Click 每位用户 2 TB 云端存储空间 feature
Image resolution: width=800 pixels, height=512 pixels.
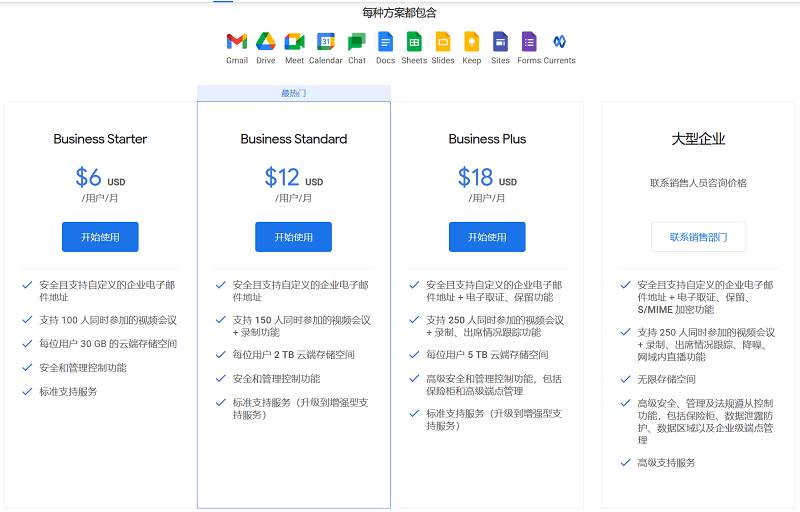pos(294,354)
